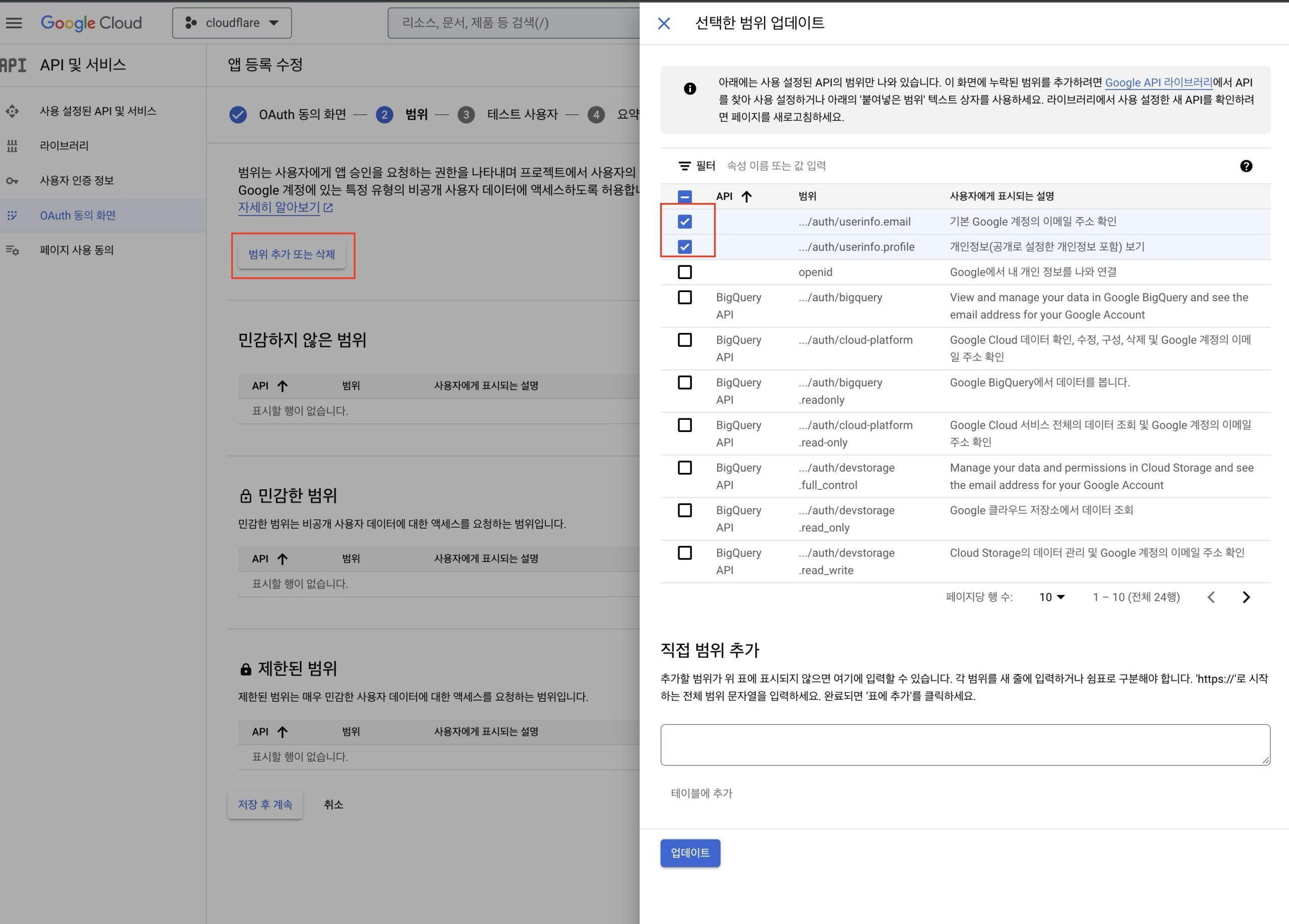Image resolution: width=1289 pixels, height=924 pixels.
Task: Uncheck the .../auth/userinfo.email scope
Action: (685, 222)
